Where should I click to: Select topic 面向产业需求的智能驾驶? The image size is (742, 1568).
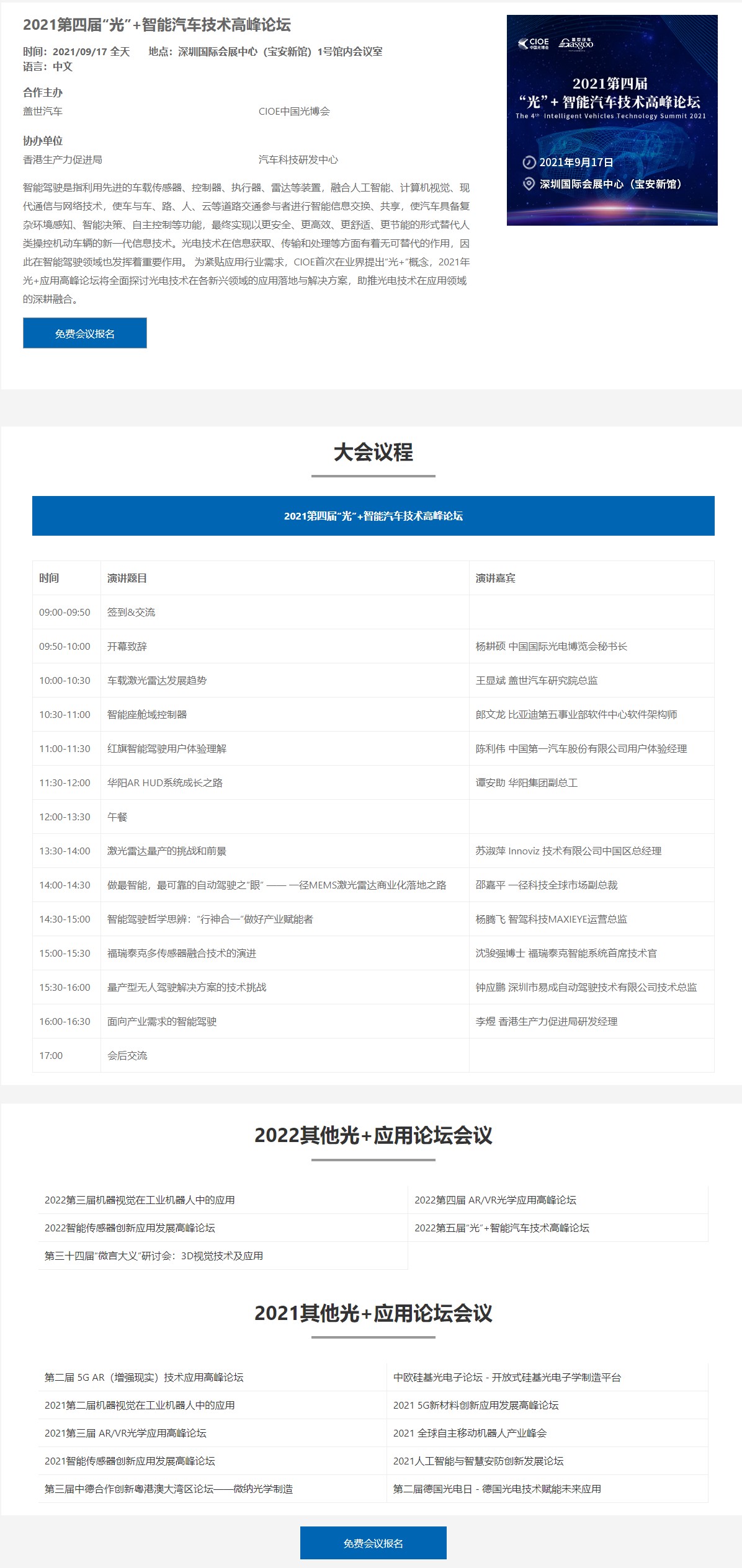162,1021
